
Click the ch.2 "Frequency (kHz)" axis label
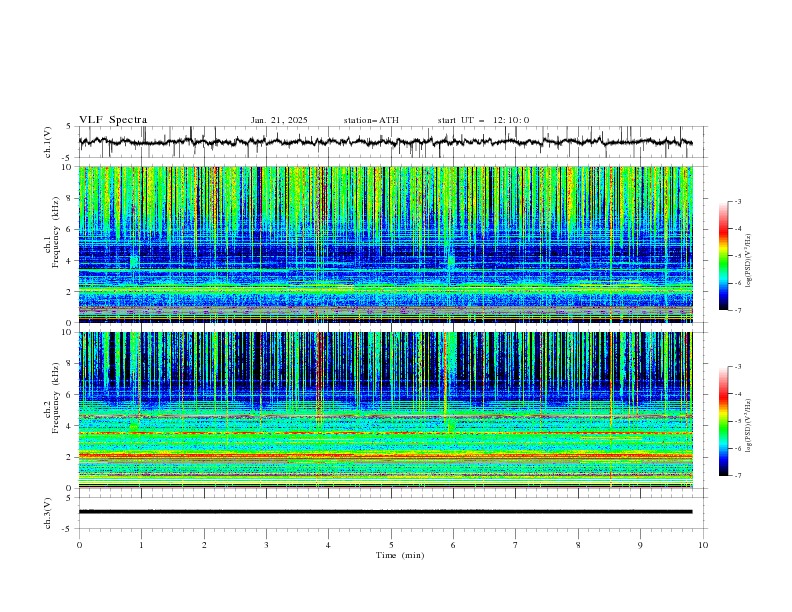(x=55, y=399)
